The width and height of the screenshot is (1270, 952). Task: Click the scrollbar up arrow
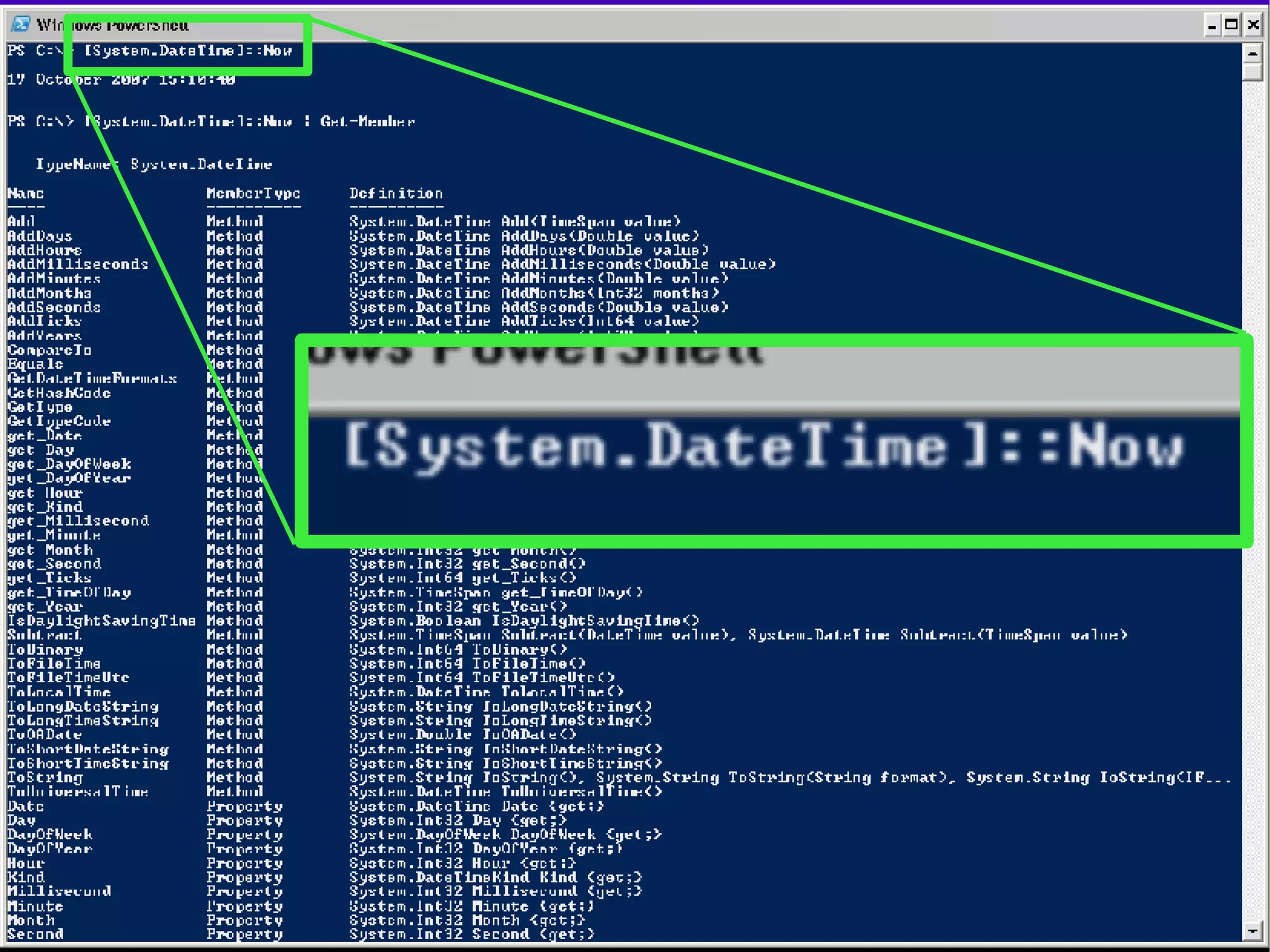pos(1252,54)
